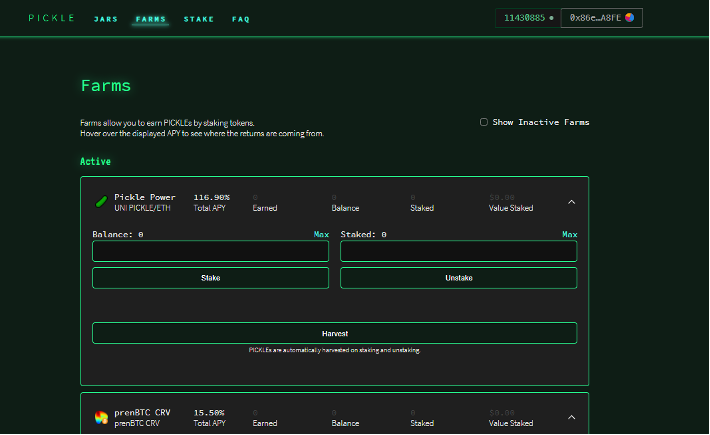Click Earned label in prenBTC CRV row
This screenshot has width=710, height=435.
264,423
